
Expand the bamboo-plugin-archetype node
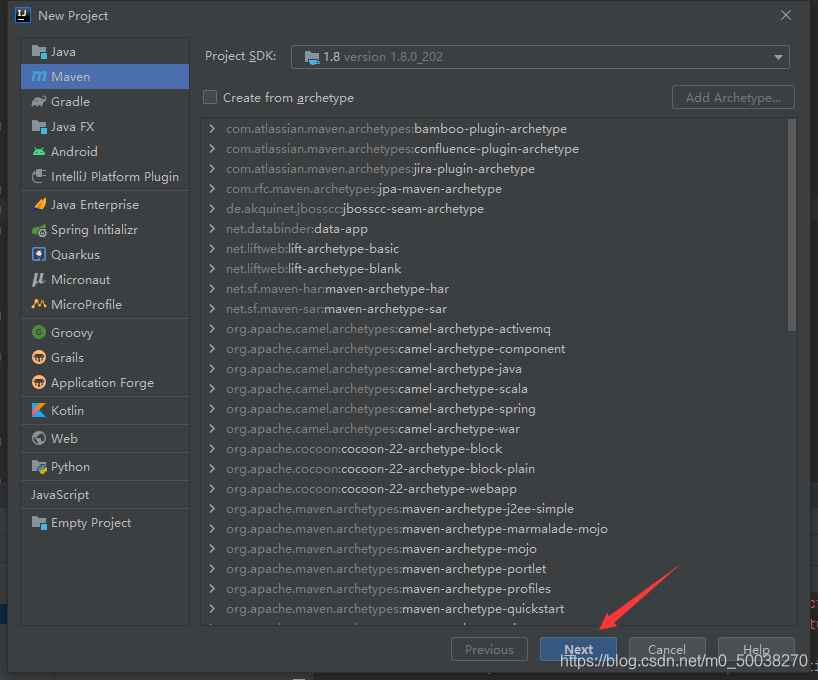tap(212, 129)
